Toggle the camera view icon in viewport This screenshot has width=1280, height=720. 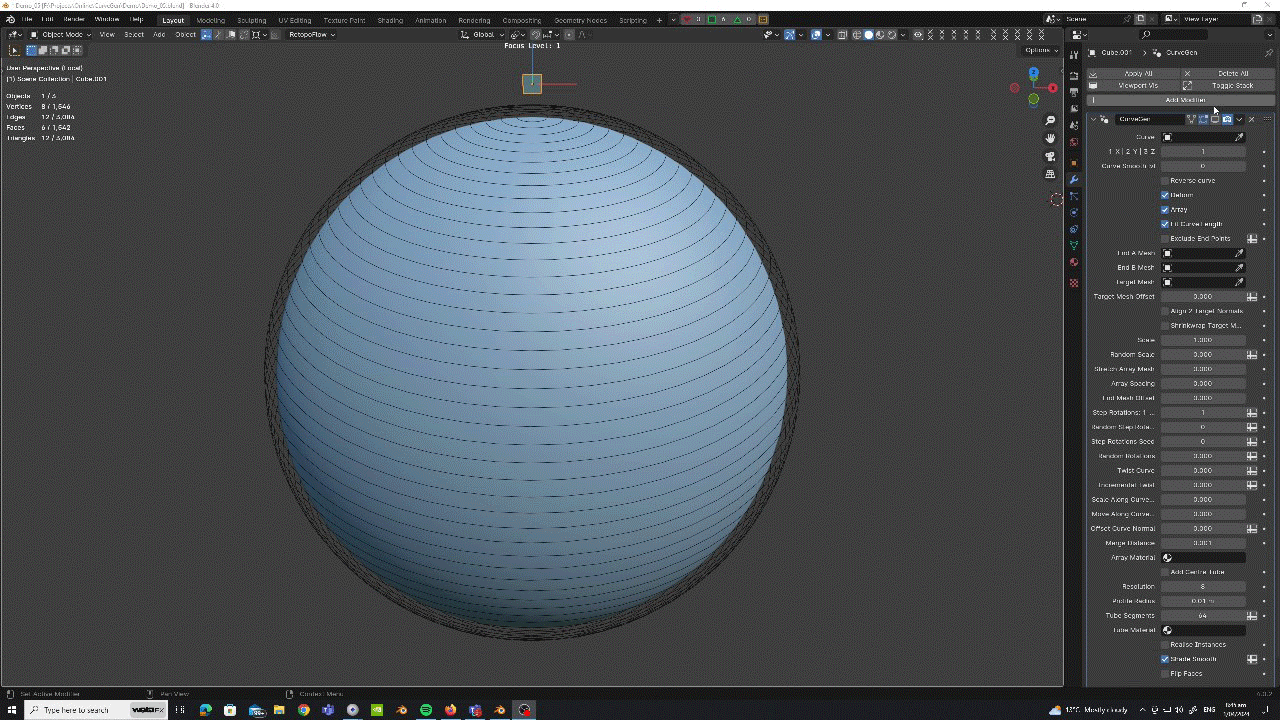(1050, 156)
